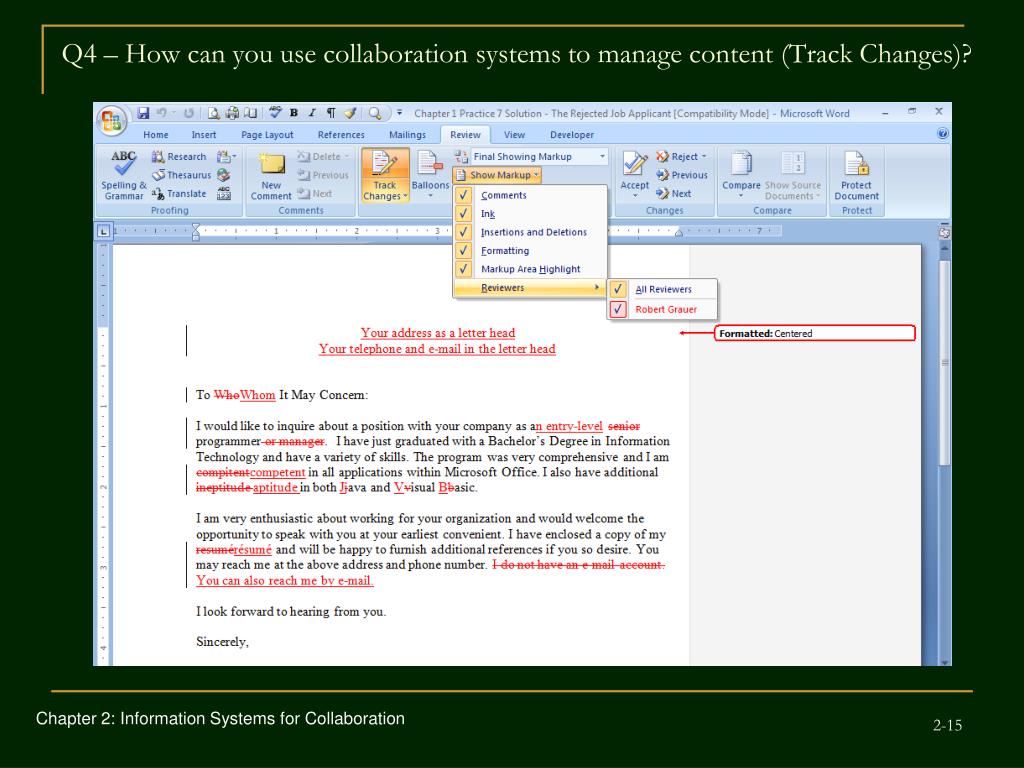Image resolution: width=1024 pixels, height=768 pixels.
Task: Uncheck reviewer Robert Grauer
Action: coord(662,310)
